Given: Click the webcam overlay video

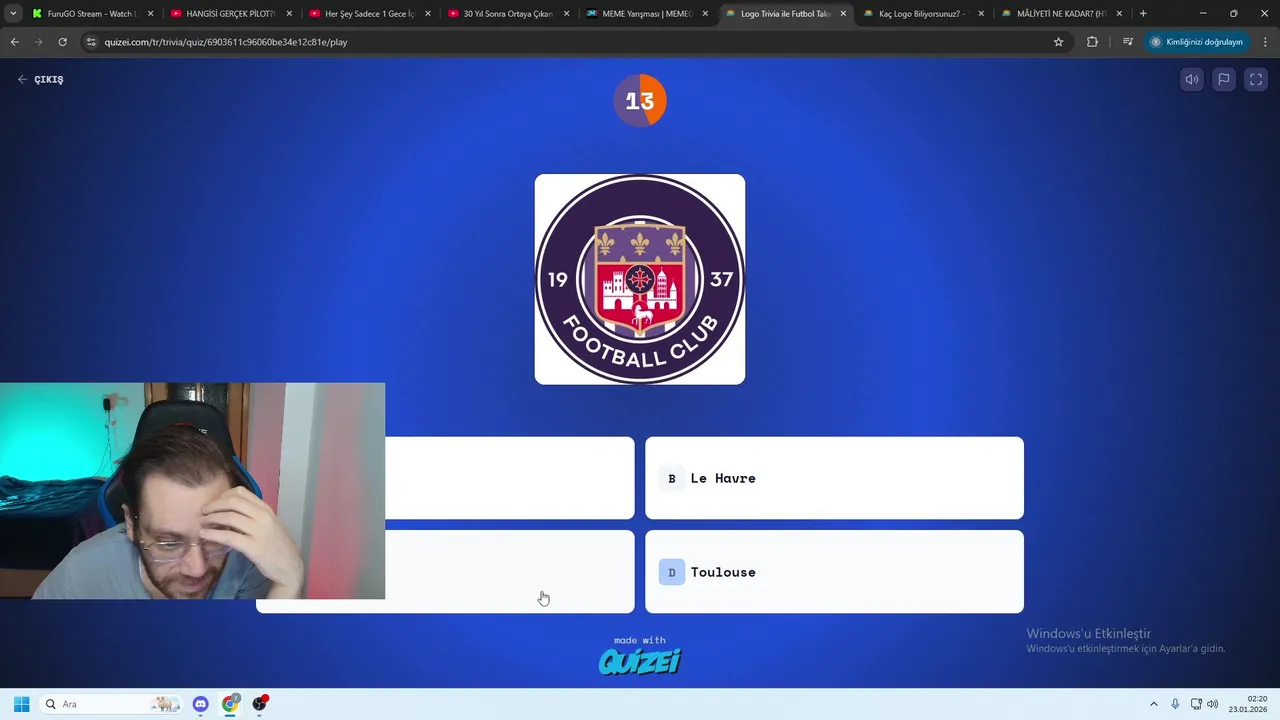Looking at the screenshot, I should coord(192,491).
